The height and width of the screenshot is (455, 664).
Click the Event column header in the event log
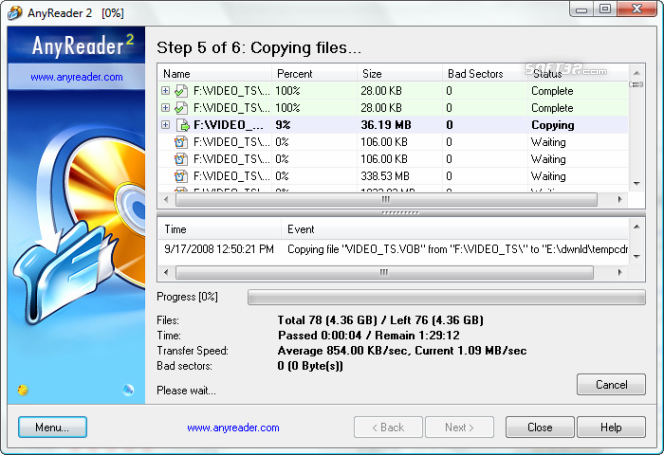455,229
